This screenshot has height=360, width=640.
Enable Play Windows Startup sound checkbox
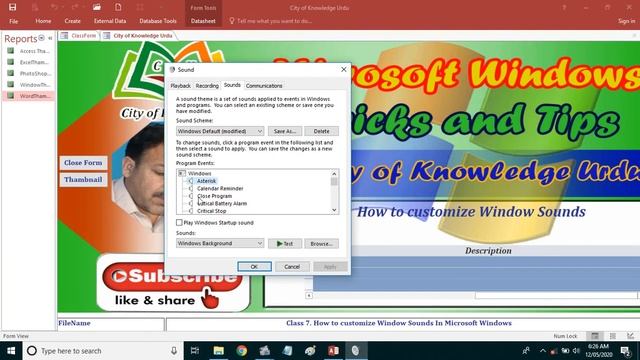coord(179,222)
